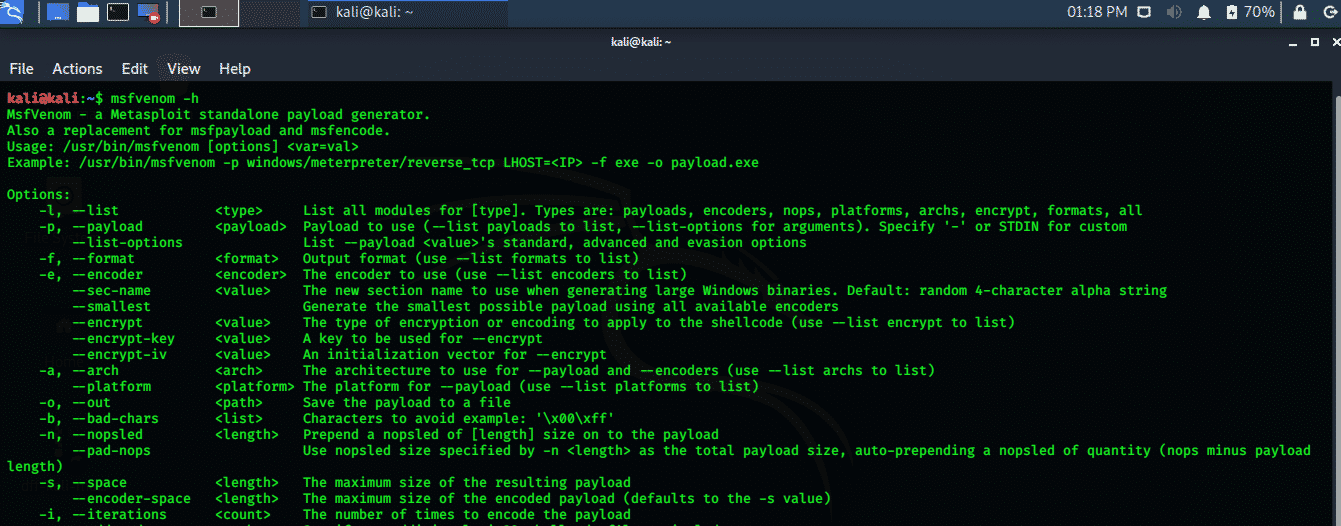The image size is (1341, 526).
Task: Click the '--space' option text
Action: tap(99, 483)
